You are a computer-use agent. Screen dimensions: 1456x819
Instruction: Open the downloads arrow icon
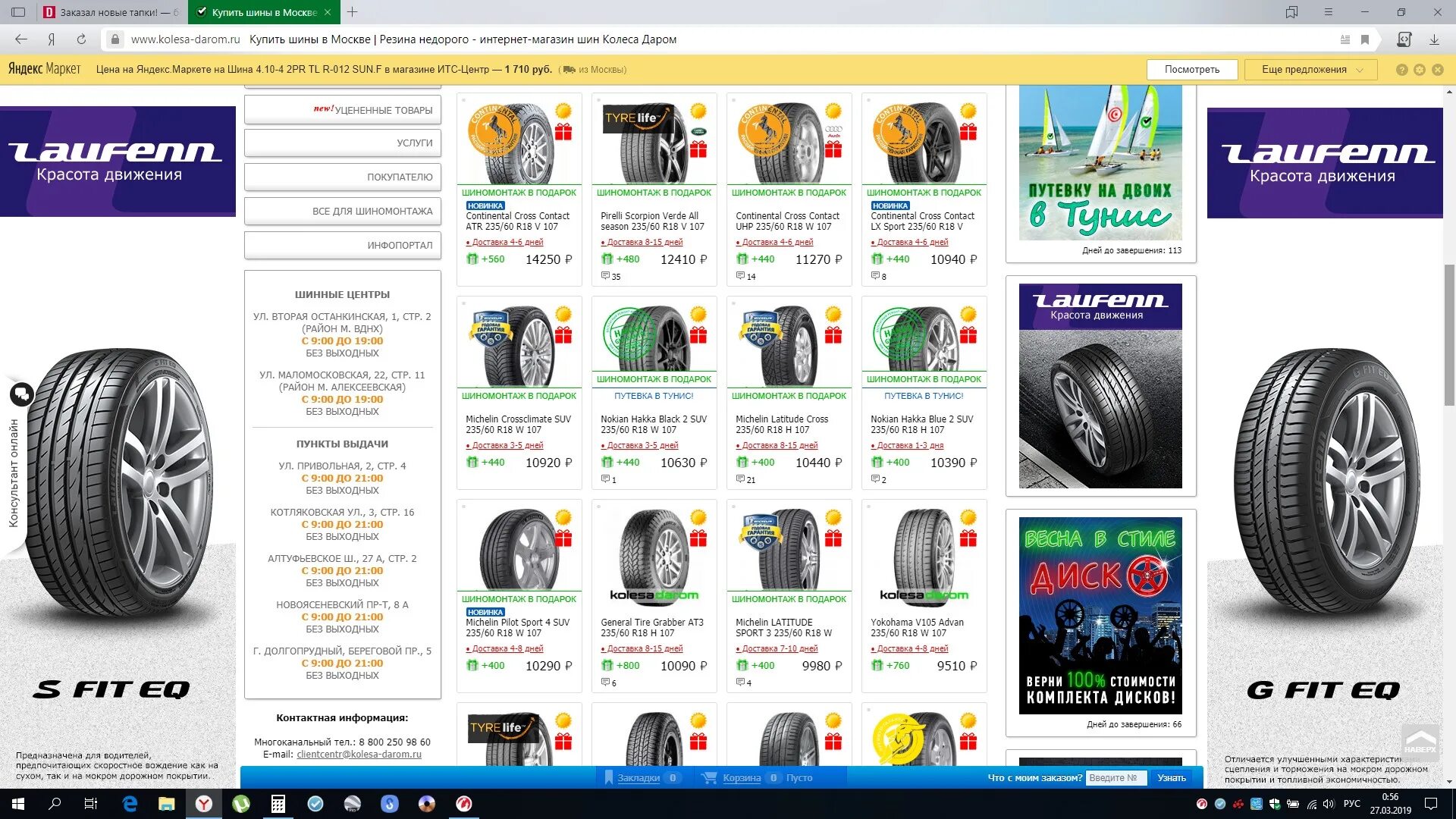(1434, 39)
